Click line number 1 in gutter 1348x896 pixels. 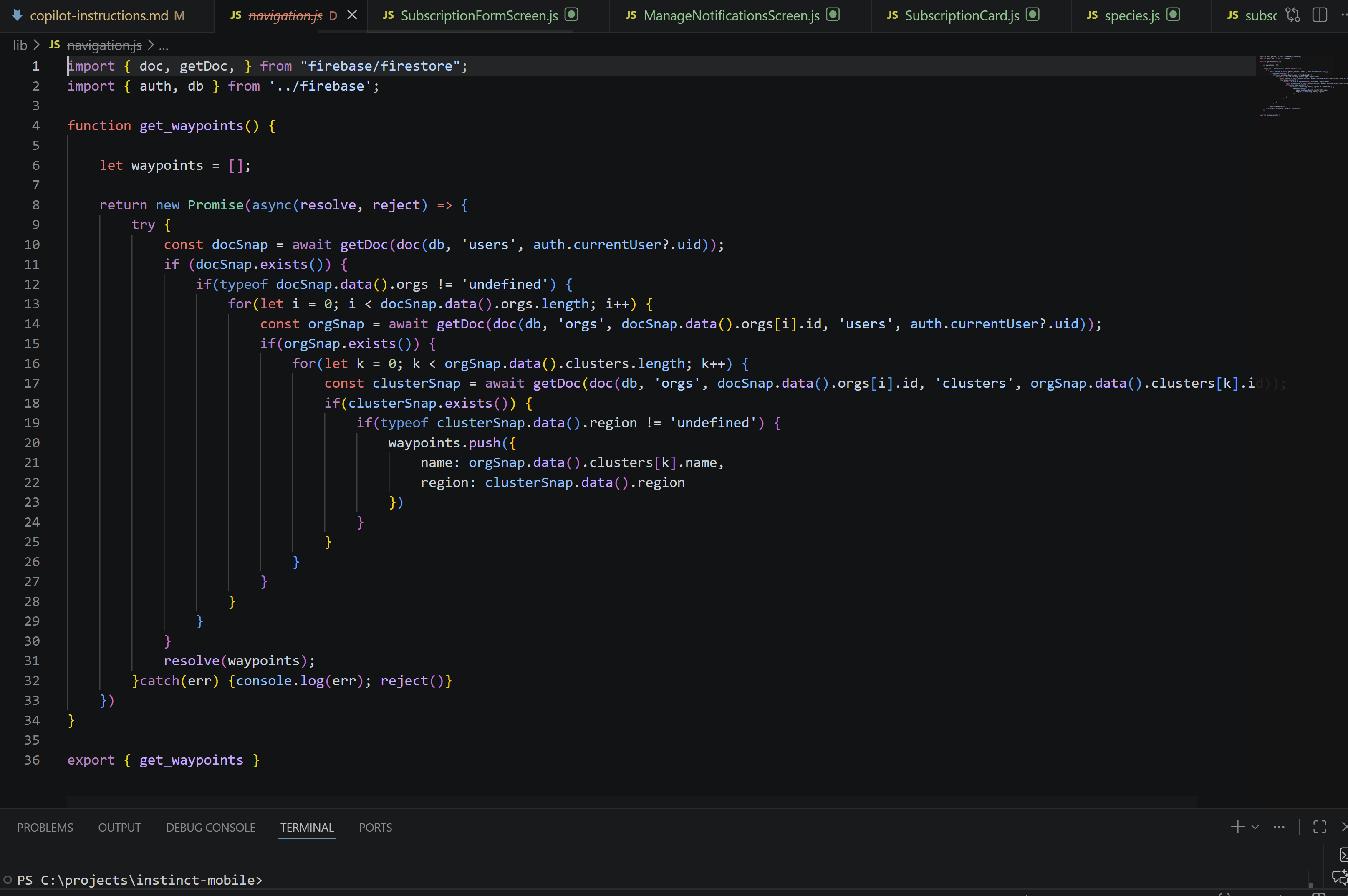(36, 66)
